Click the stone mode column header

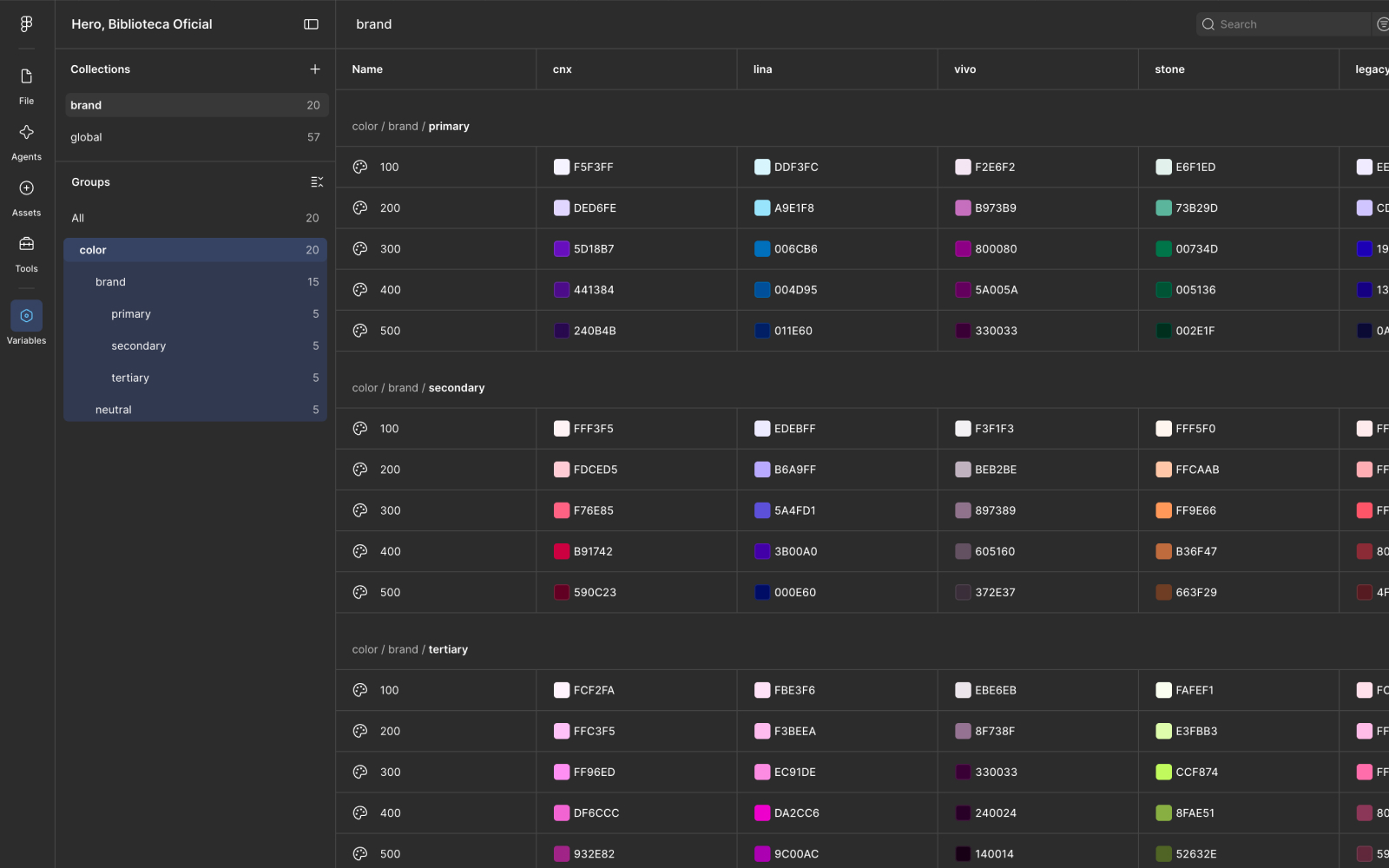click(1238, 69)
